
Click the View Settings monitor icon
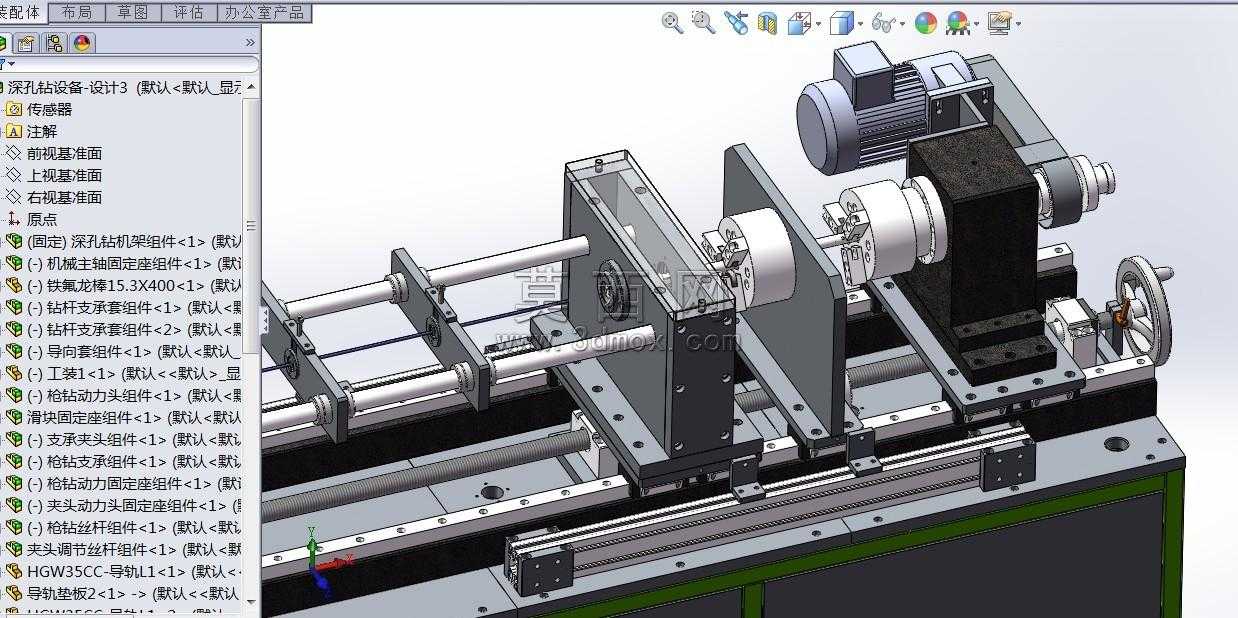click(999, 22)
